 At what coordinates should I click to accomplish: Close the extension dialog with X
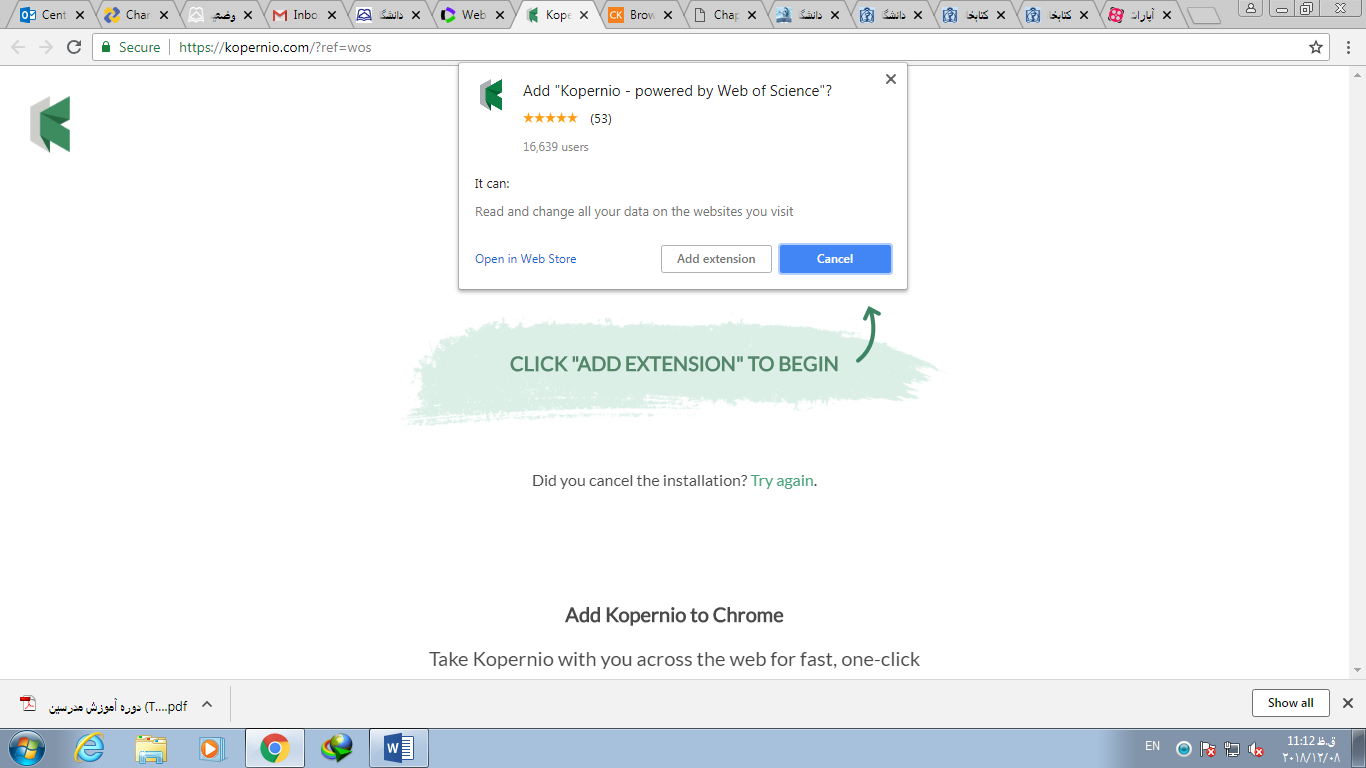click(890, 80)
